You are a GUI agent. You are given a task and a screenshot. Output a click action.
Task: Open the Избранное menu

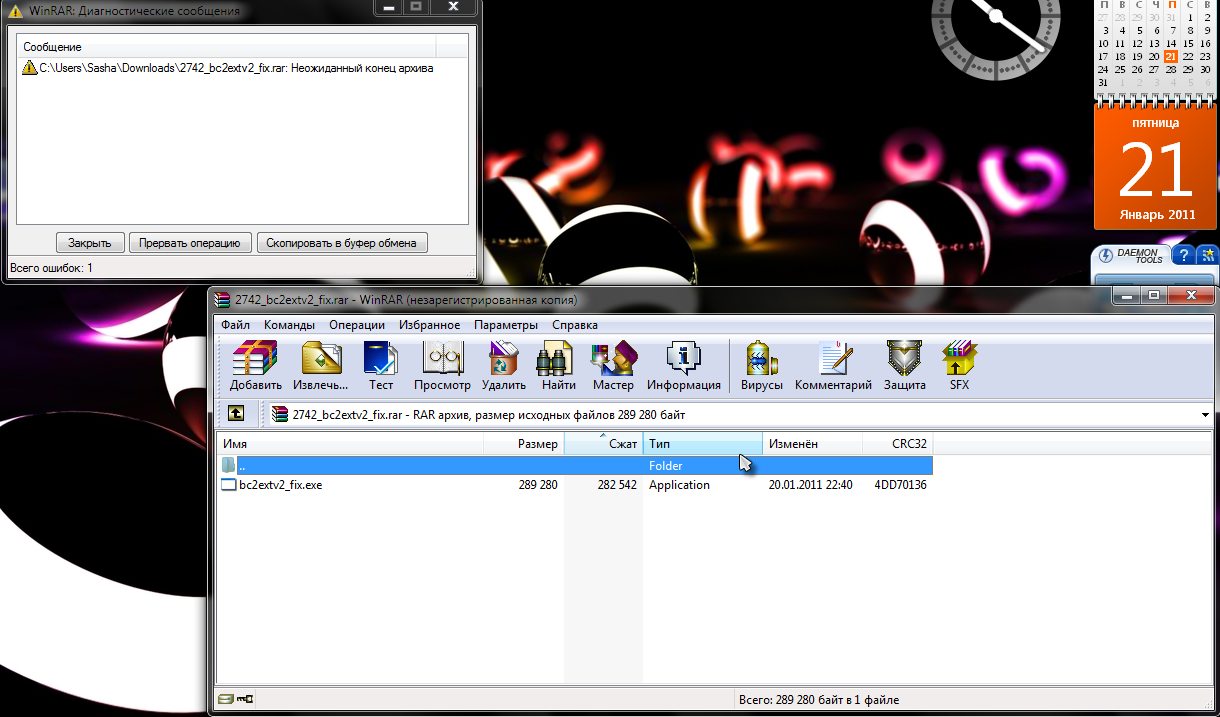(430, 325)
